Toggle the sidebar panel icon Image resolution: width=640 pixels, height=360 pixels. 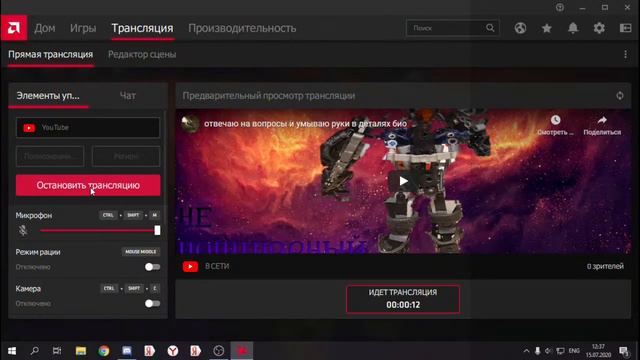click(x=625, y=28)
